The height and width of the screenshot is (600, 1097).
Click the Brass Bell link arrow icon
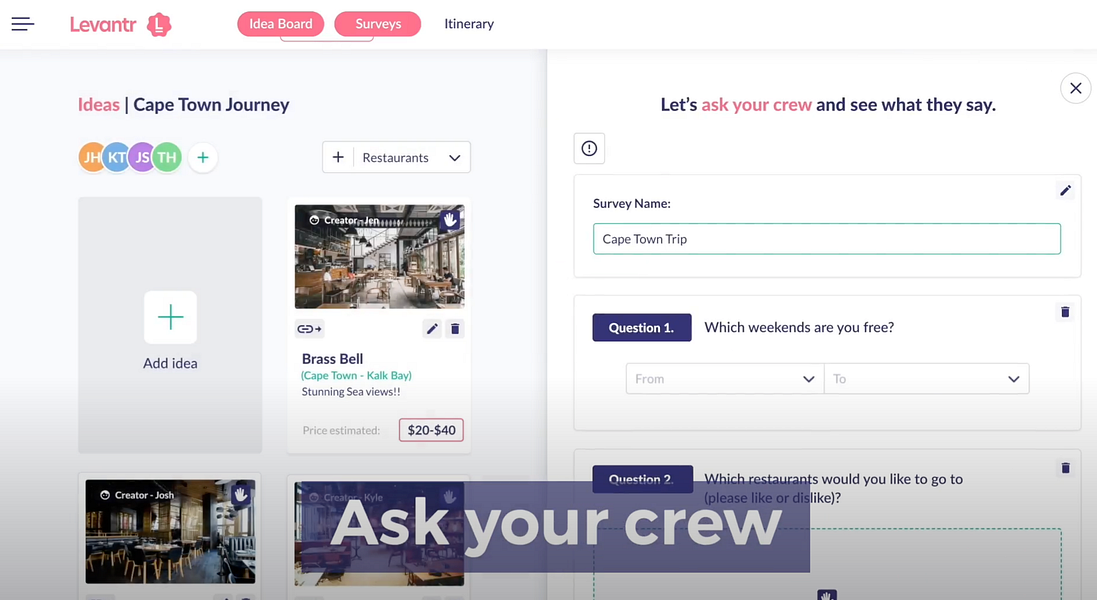309,329
